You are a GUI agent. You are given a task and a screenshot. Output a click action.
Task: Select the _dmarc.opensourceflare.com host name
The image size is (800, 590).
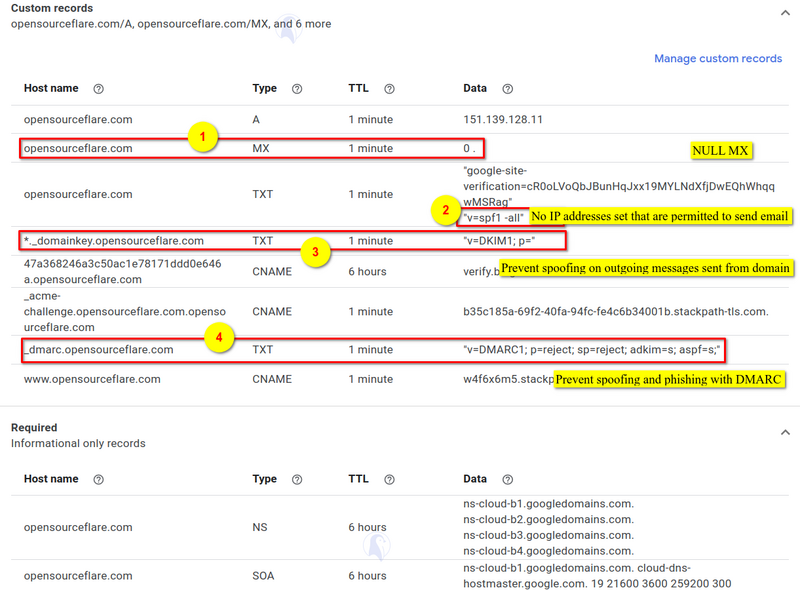98,350
